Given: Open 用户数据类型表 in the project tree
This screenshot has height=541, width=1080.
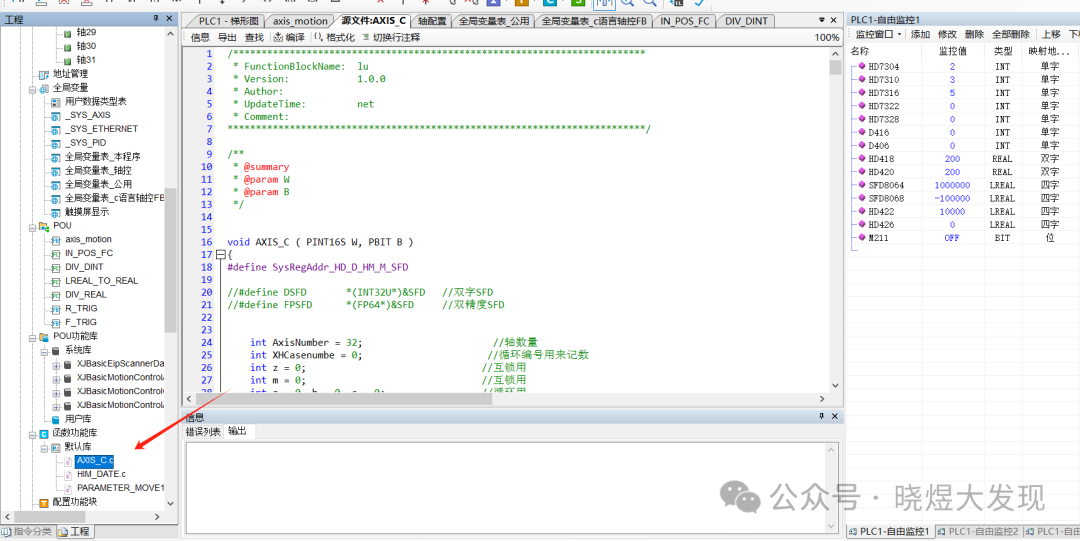Looking at the screenshot, I should point(96,101).
